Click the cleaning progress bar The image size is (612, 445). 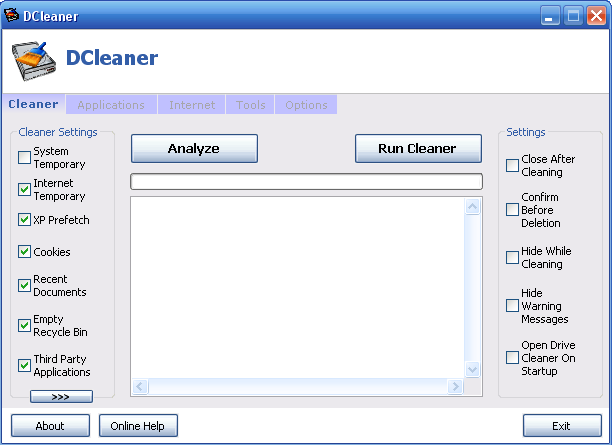point(306,182)
